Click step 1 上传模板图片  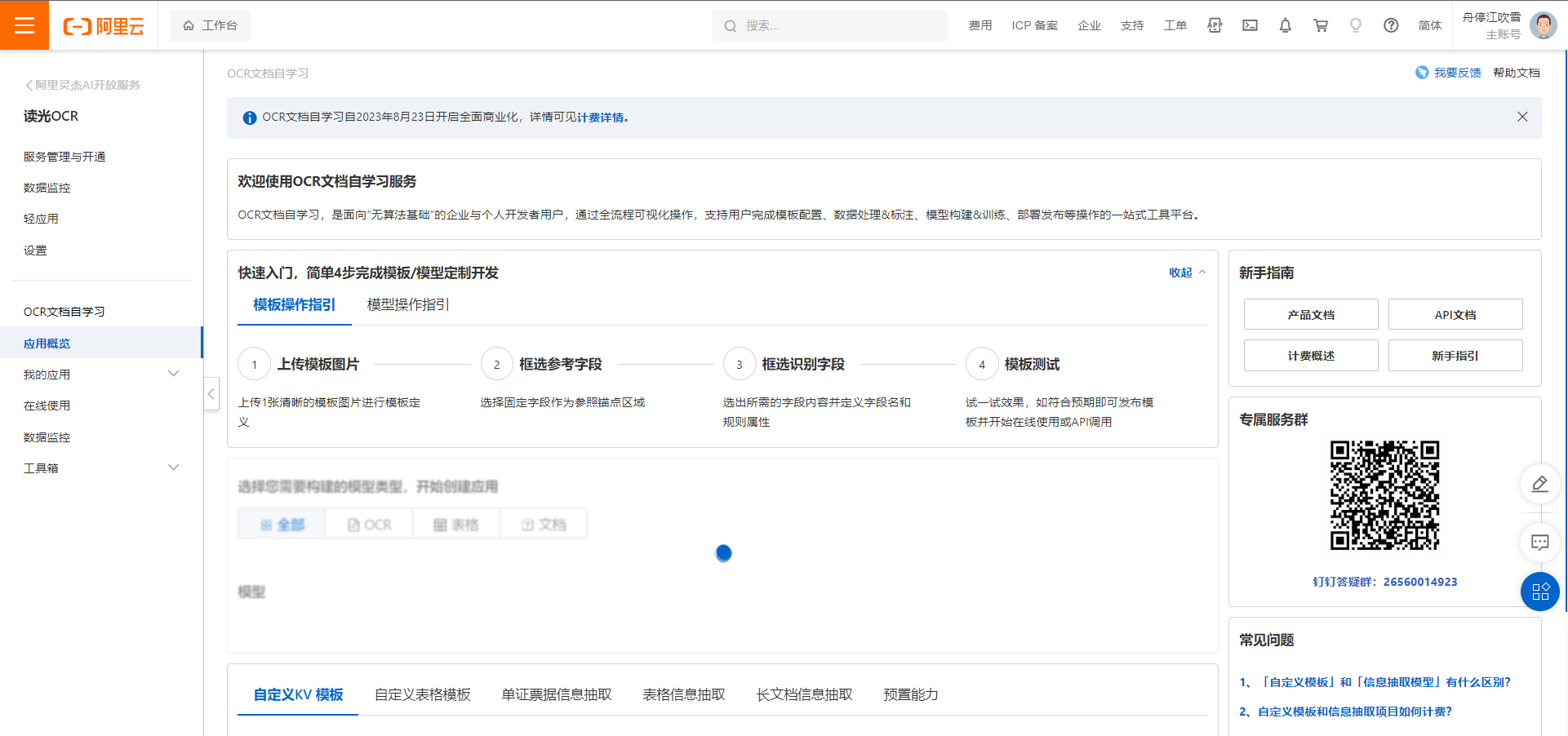click(x=318, y=364)
